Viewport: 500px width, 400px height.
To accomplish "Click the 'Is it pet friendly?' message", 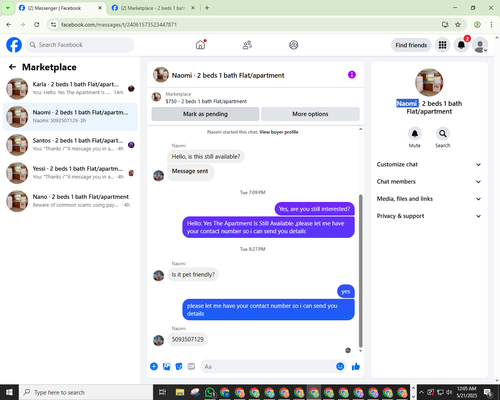I will coord(193,275).
